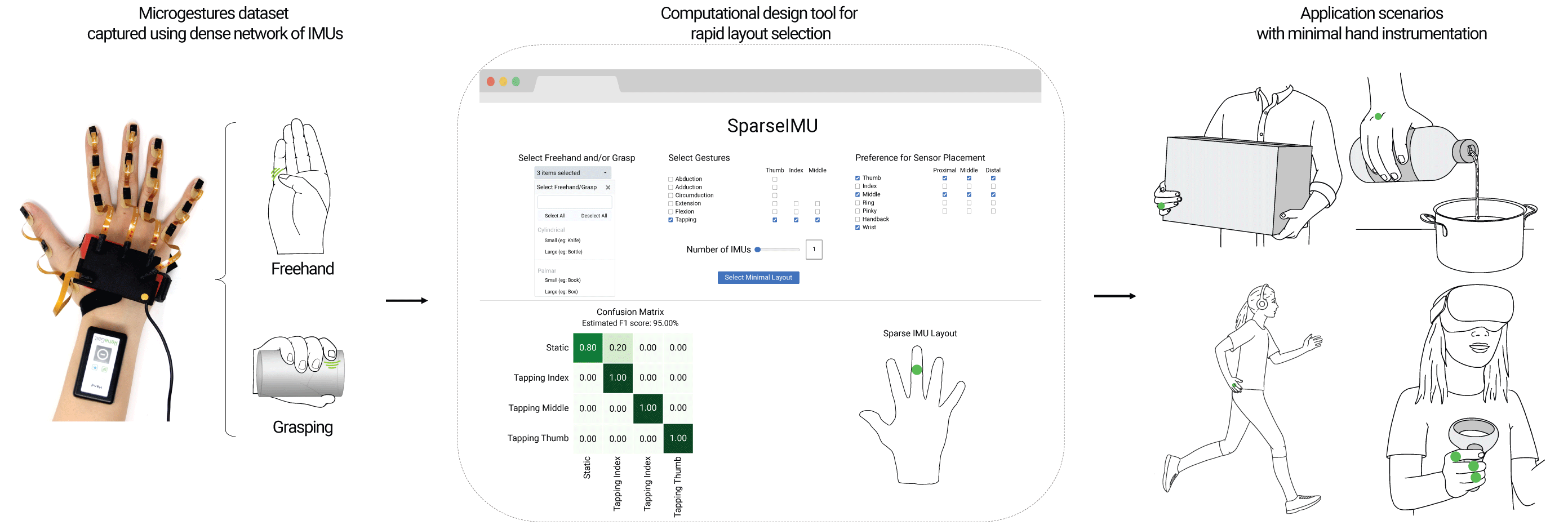Click the yellow window circle in browser bar
1568x525 pixels.
click(x=503, y=82)
